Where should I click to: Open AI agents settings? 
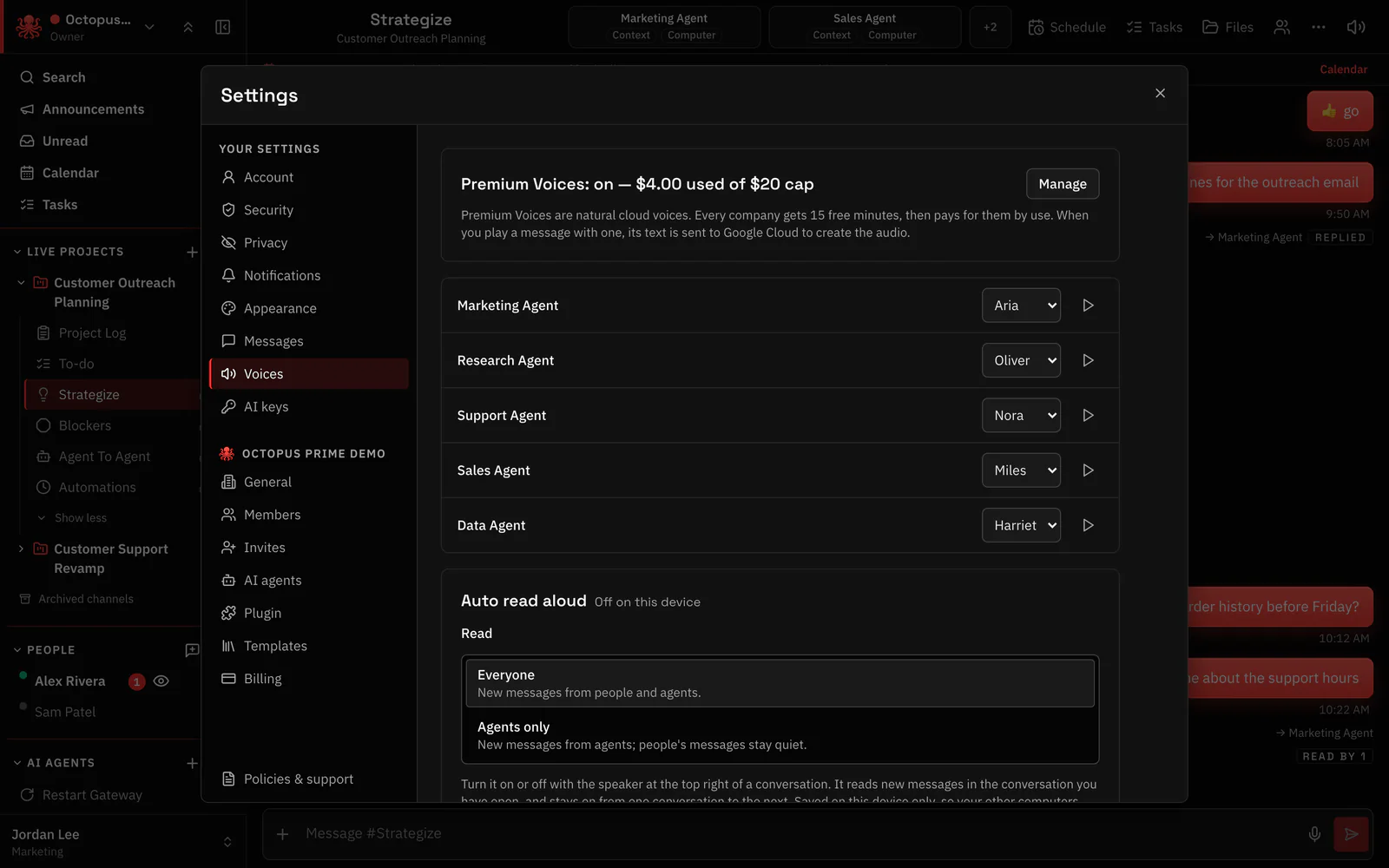309,581
